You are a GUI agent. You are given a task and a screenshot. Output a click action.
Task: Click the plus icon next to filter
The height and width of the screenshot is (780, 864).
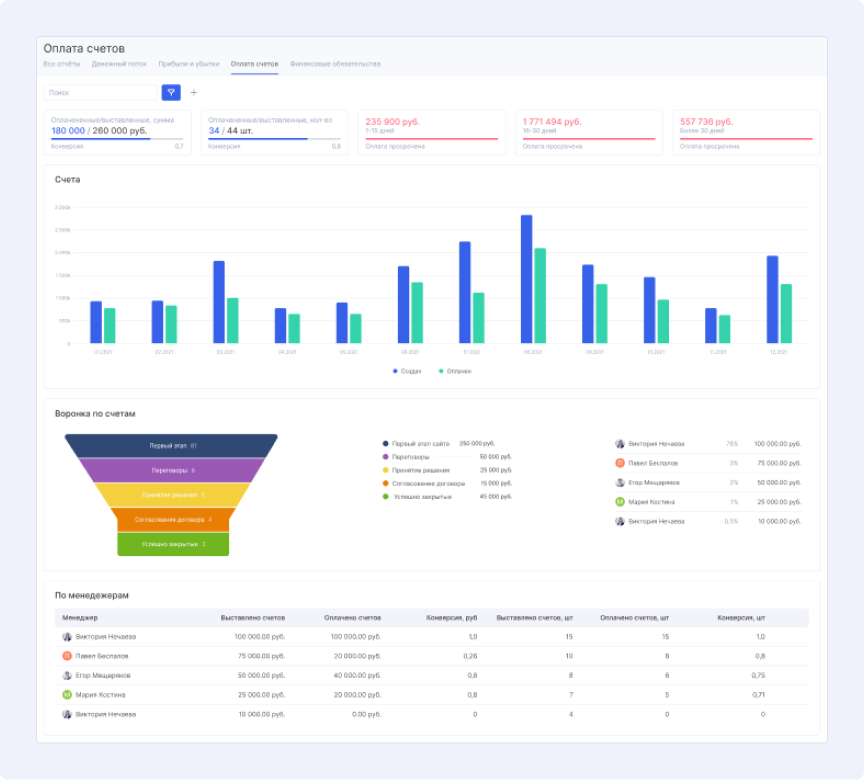[x=194, y=93]
